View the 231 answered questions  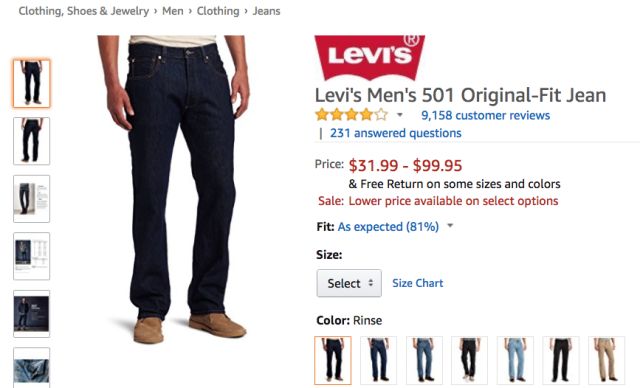pos(396,133)
